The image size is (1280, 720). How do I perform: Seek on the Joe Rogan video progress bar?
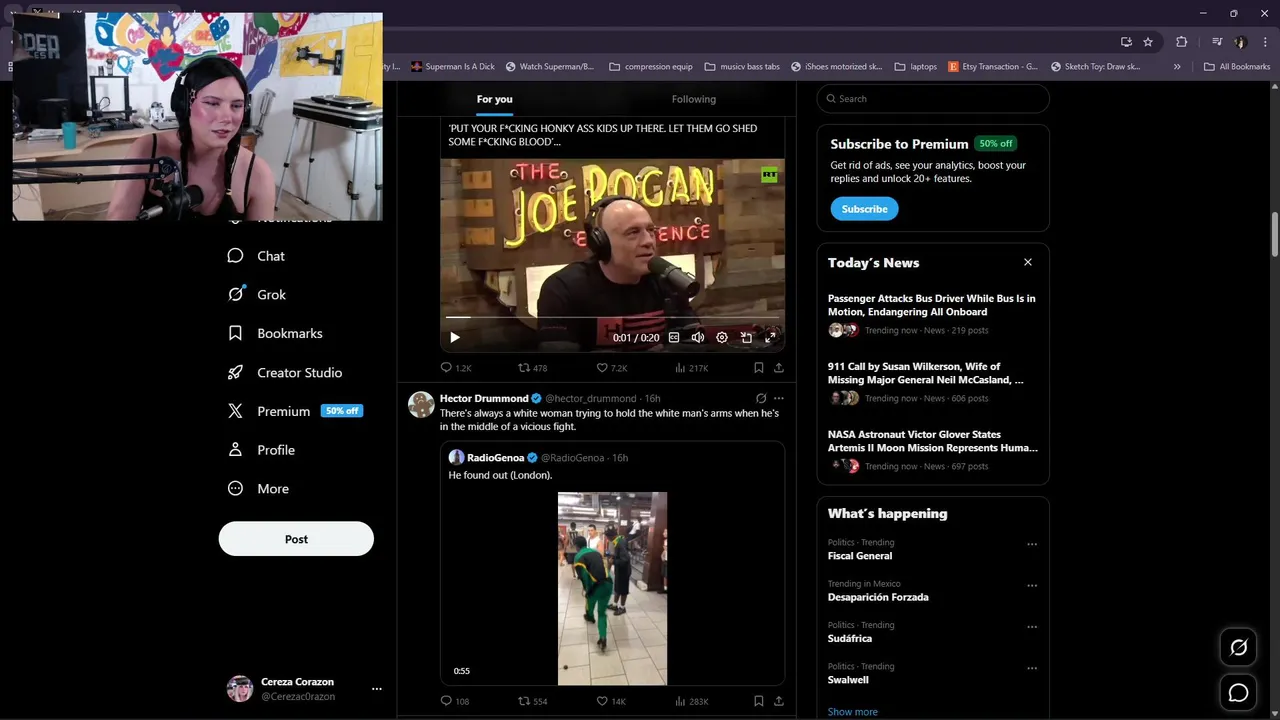coord(612,318)
